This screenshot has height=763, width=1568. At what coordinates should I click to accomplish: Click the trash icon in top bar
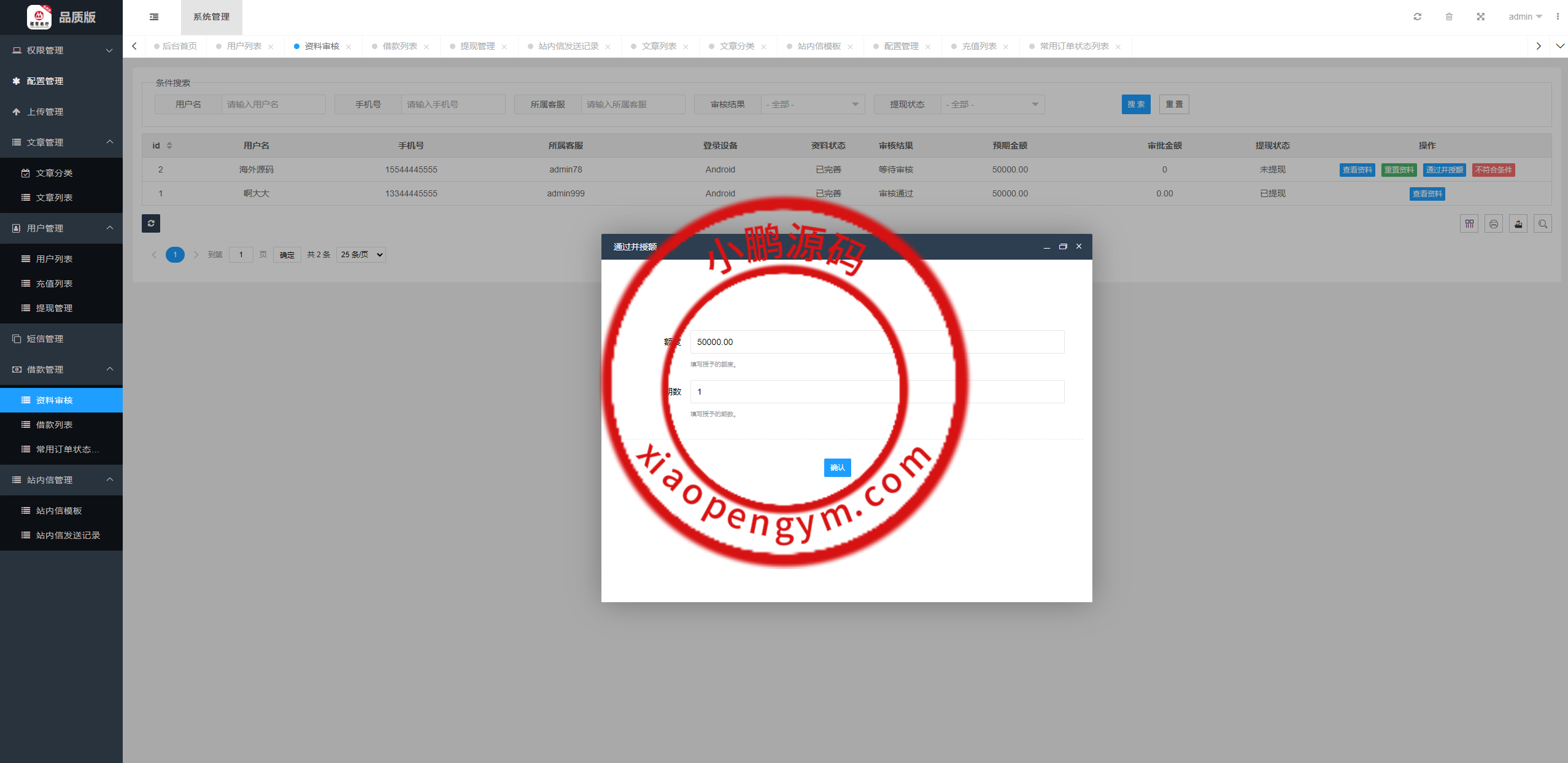tap(1449, 17)
